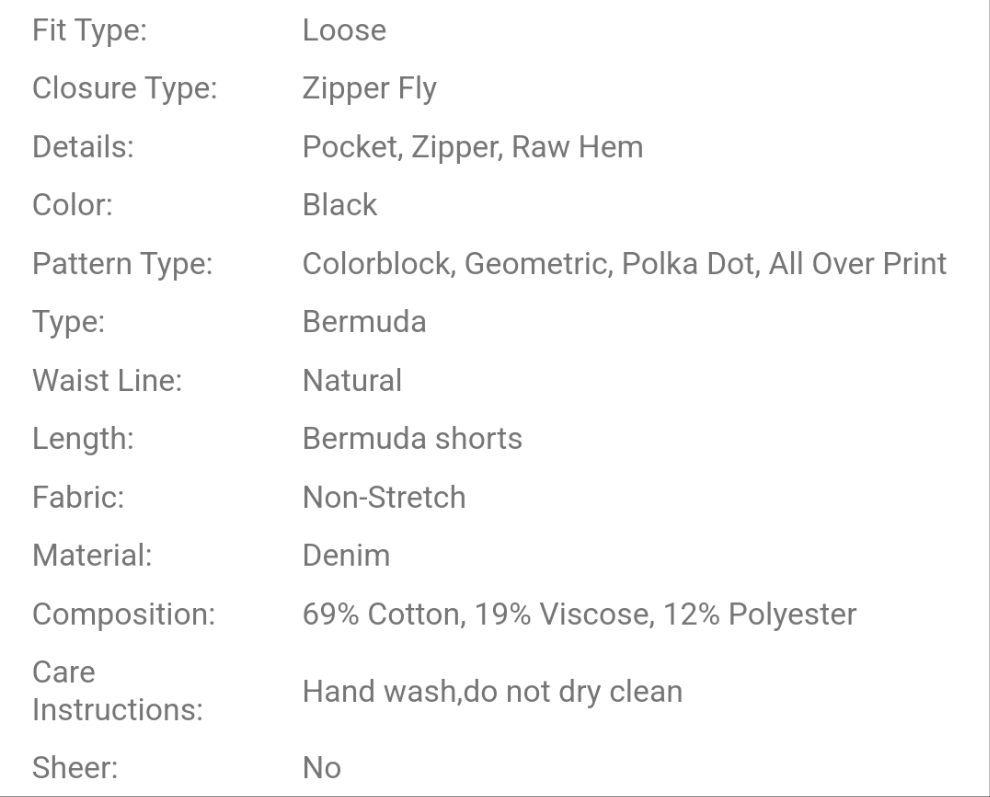Select the 'Loose' fit value
Image resolution: width=990 pixels, height=797 pixels.
[344, 31]
